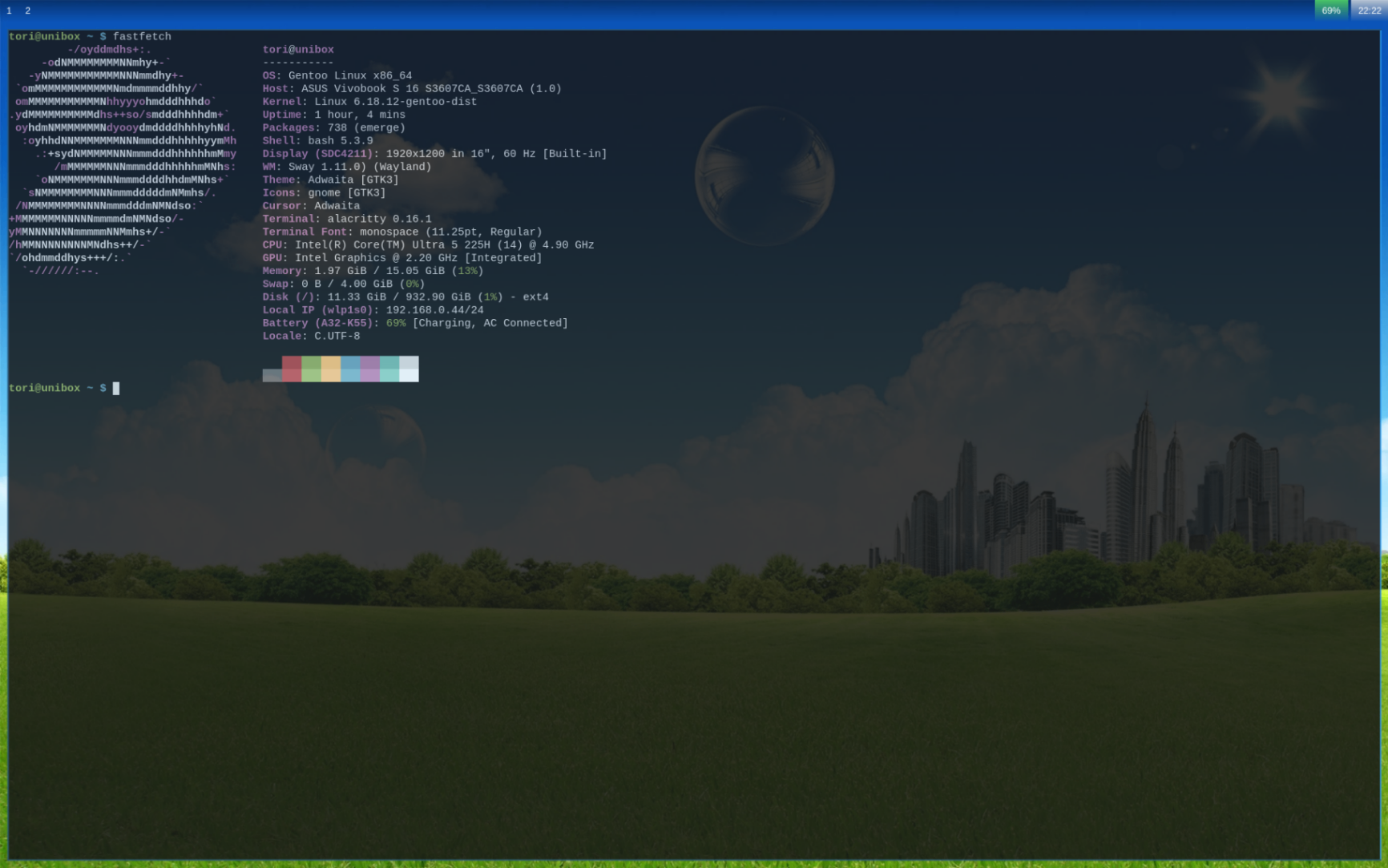Click the Local IP address 192.168.0.44/24
1388x868 pixels.
tap(434, 310)
